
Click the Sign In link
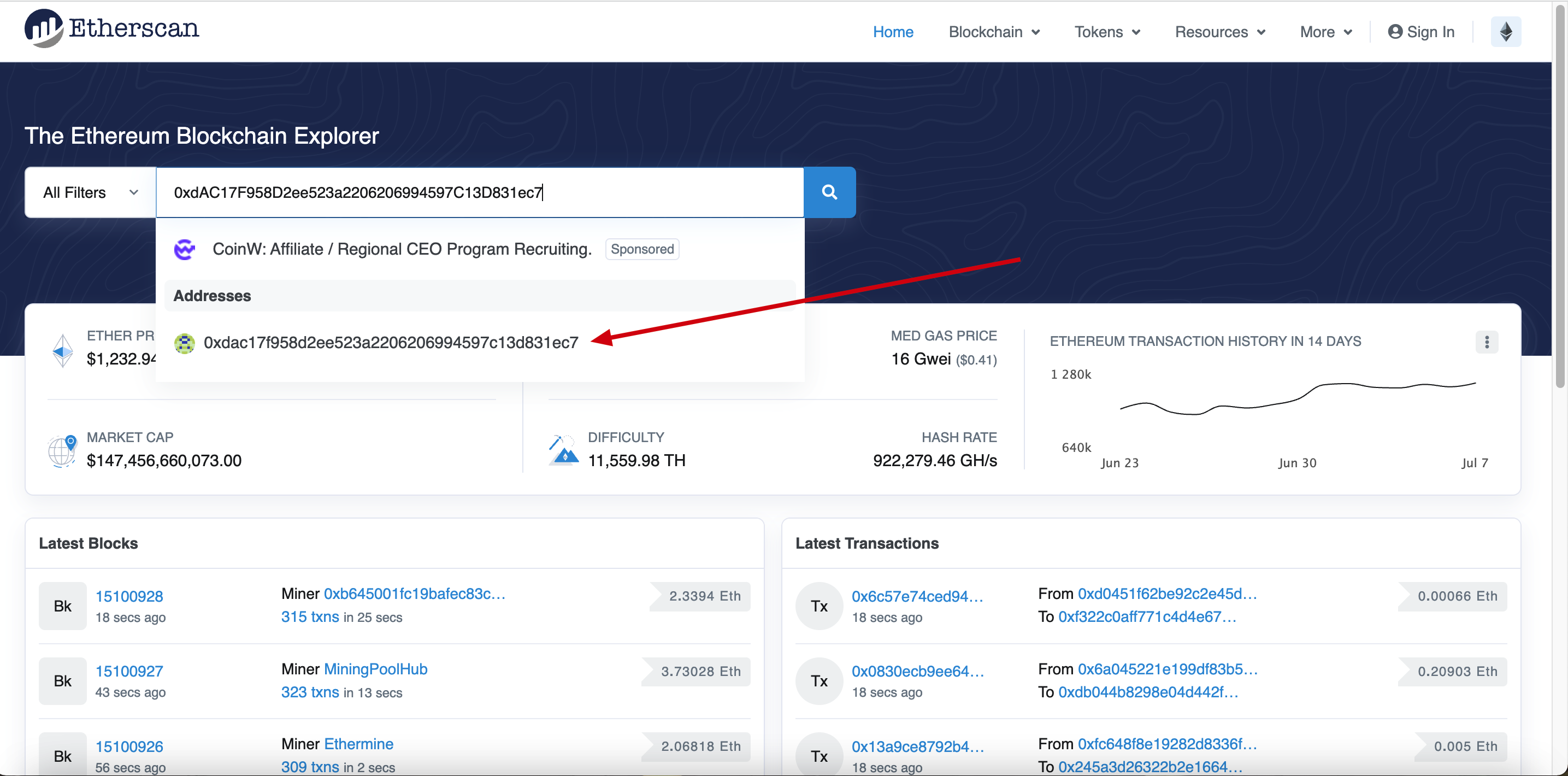click(1420, 32)
